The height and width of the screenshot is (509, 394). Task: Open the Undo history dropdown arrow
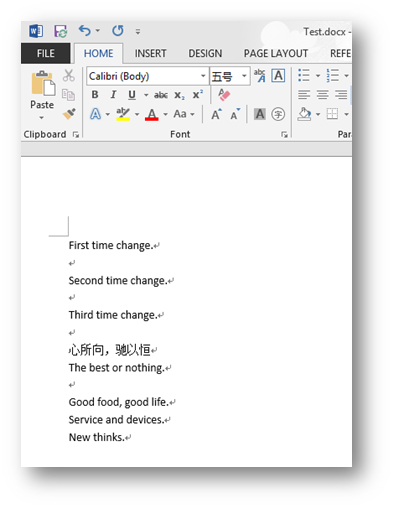[x=98, y=31]
